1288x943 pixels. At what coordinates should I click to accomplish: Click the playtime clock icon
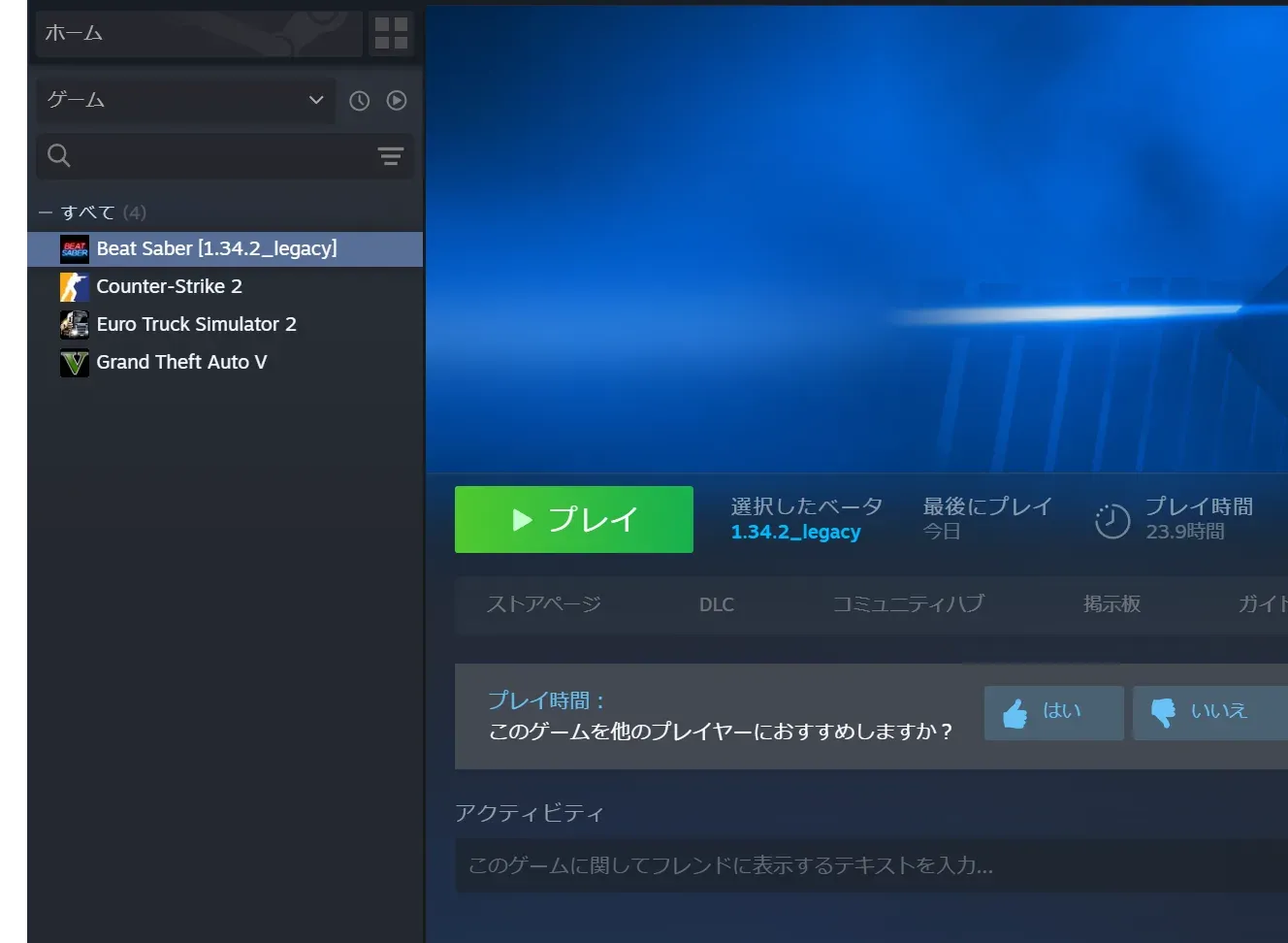coord(1111,520)
